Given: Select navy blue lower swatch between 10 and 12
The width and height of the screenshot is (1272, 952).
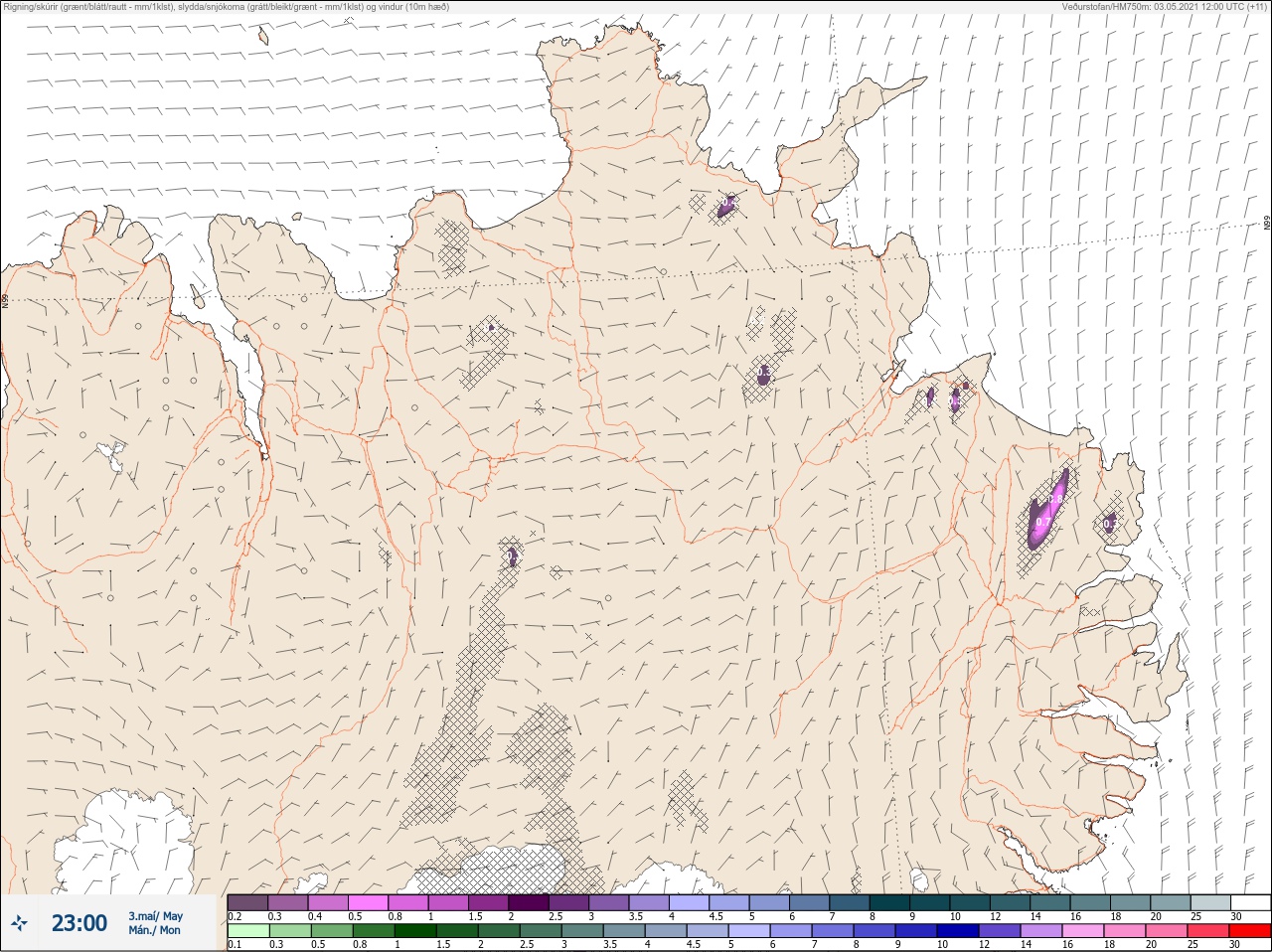Looking at the screenshot, I should click(958, 931).
